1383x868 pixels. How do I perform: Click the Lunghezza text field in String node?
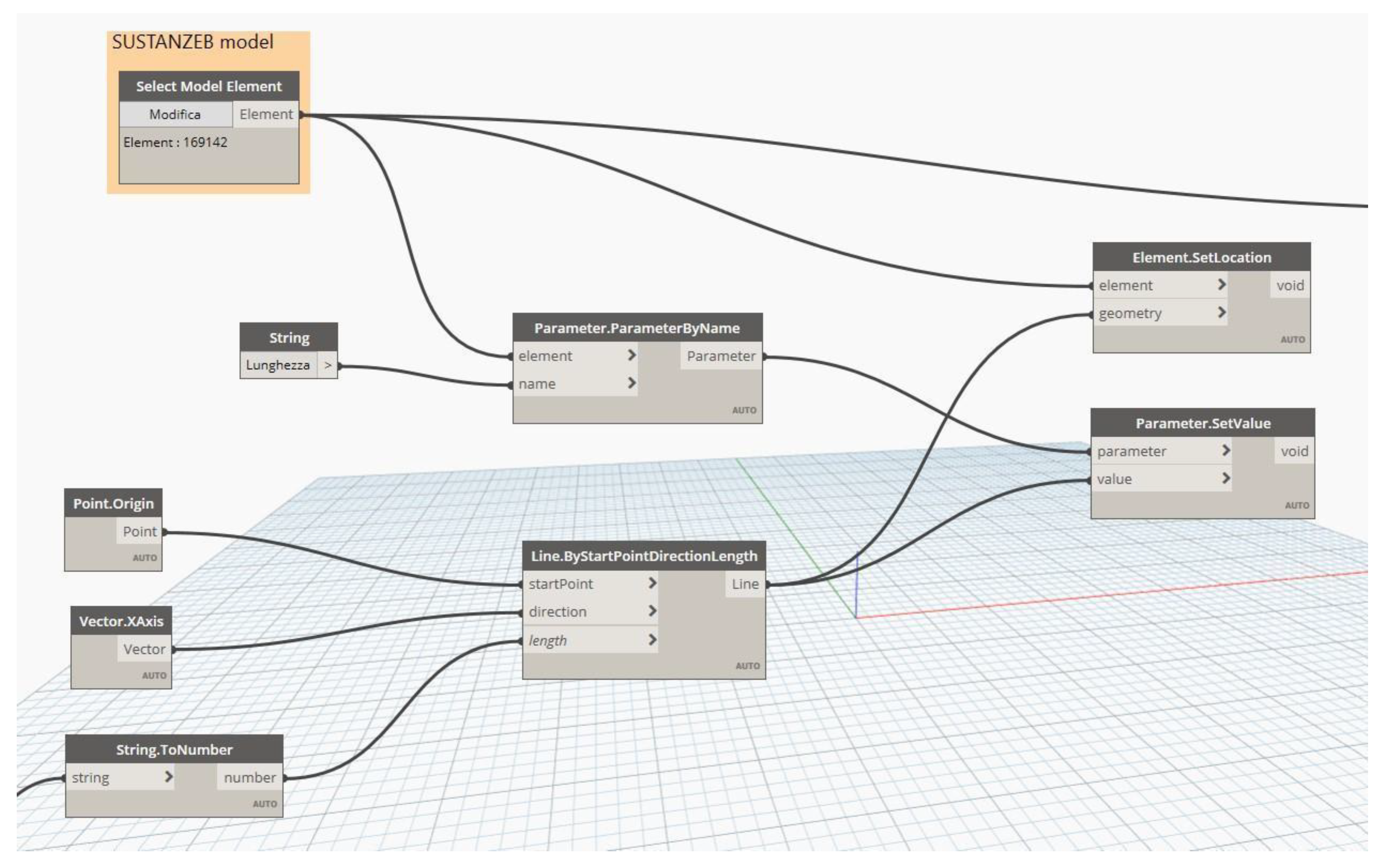(x=278, y=365)
